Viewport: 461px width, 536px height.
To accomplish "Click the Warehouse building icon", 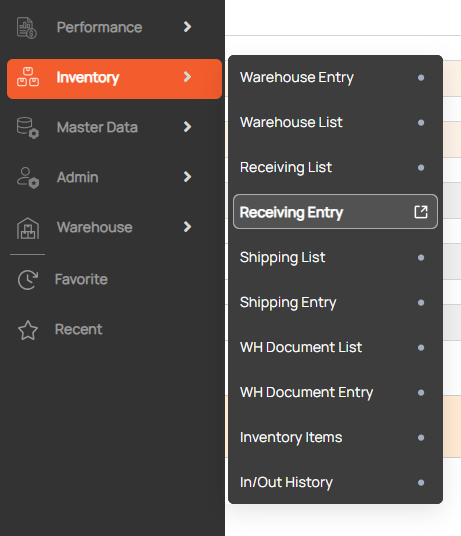I will point(28,228).
